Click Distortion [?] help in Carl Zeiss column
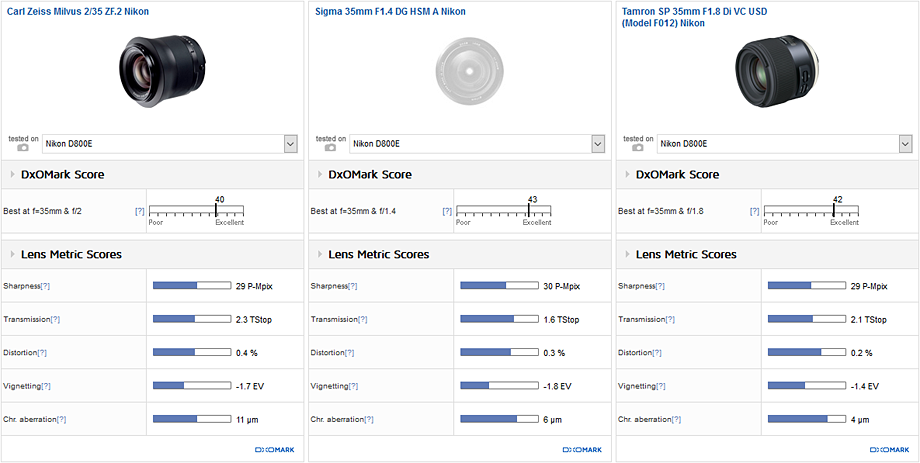 (42, 353)
